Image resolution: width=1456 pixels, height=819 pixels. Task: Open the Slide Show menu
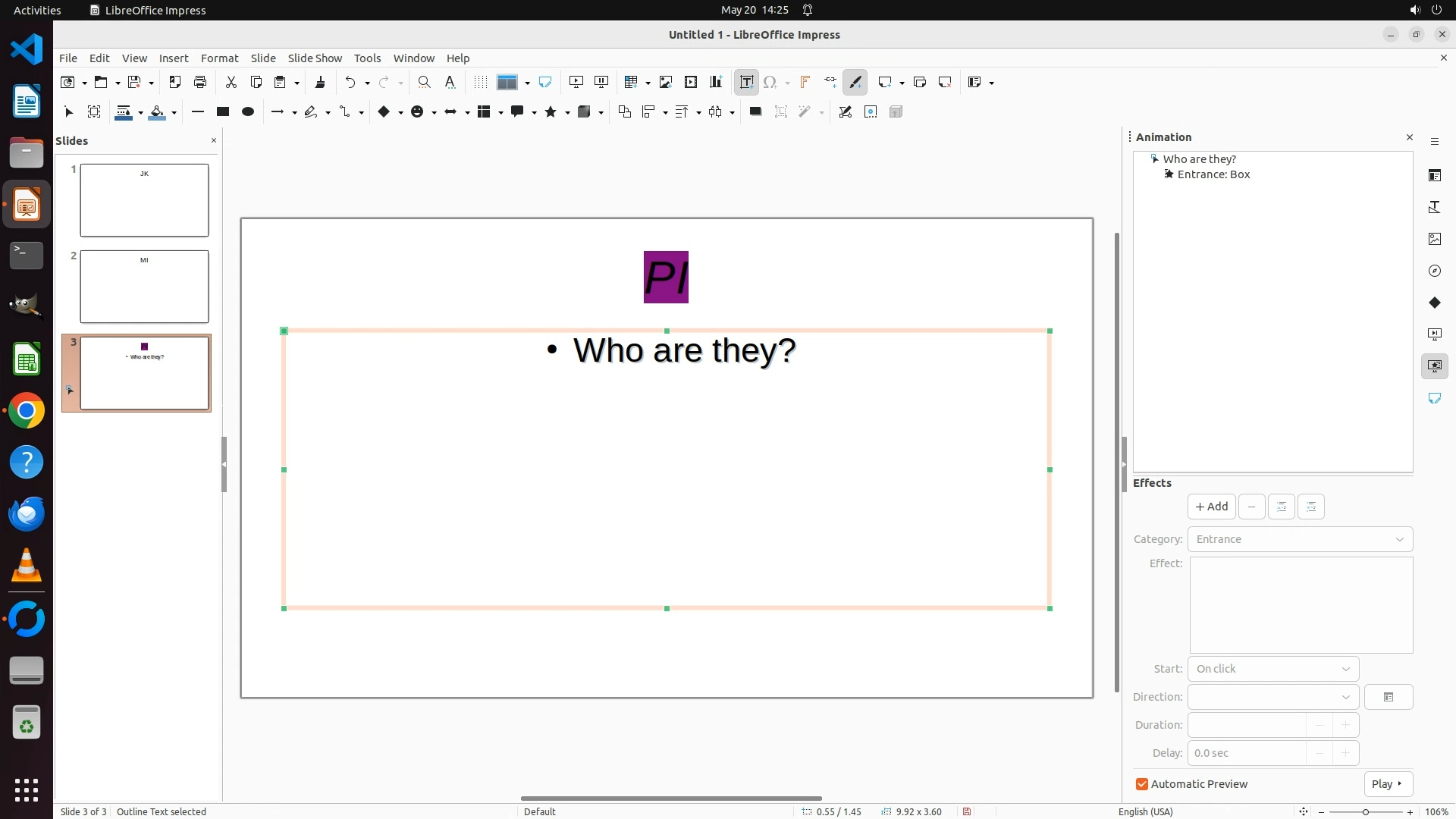click(314, 58)
